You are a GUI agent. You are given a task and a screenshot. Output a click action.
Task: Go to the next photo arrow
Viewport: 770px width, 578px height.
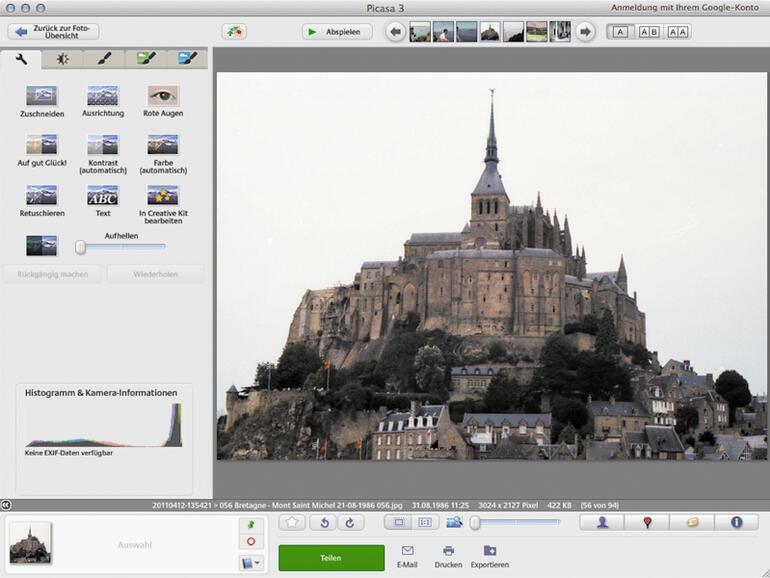[584, 32]
